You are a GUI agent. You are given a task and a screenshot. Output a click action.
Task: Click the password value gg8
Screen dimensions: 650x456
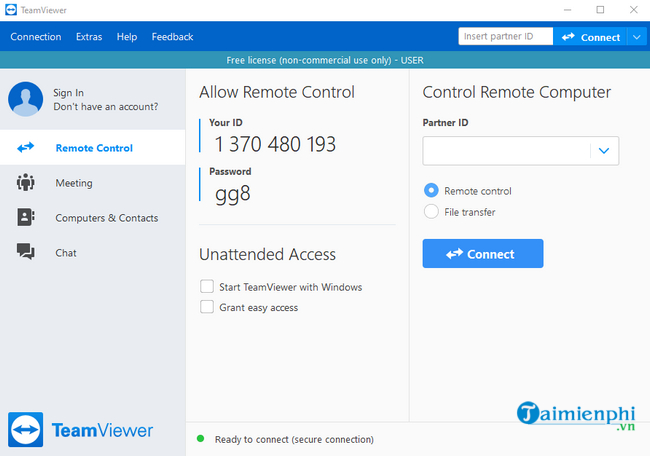[233, 194]
